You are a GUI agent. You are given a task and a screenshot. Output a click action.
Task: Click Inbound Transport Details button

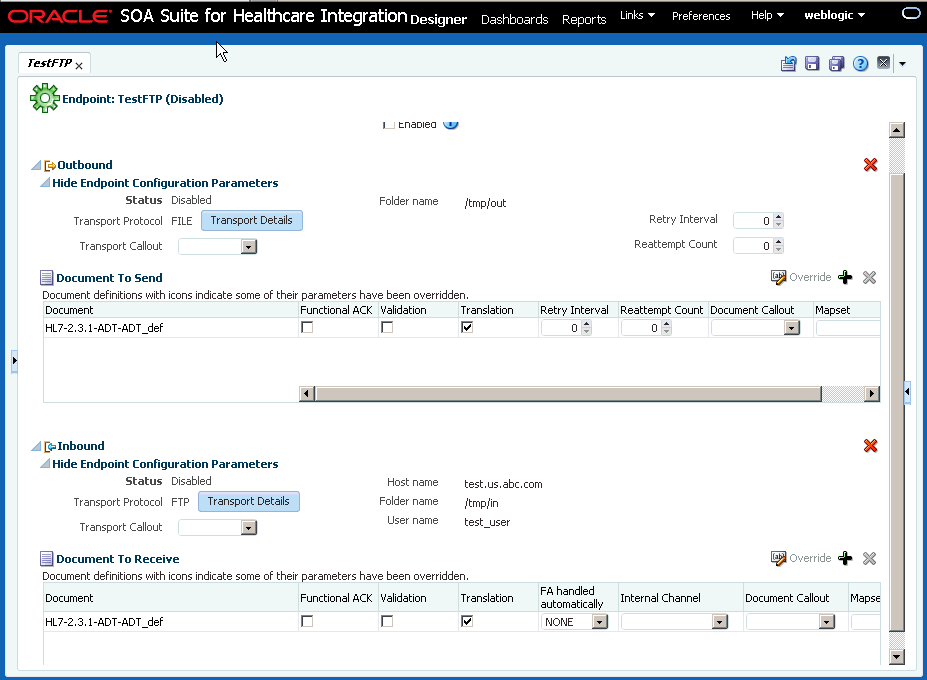click(x=249, y=501)
